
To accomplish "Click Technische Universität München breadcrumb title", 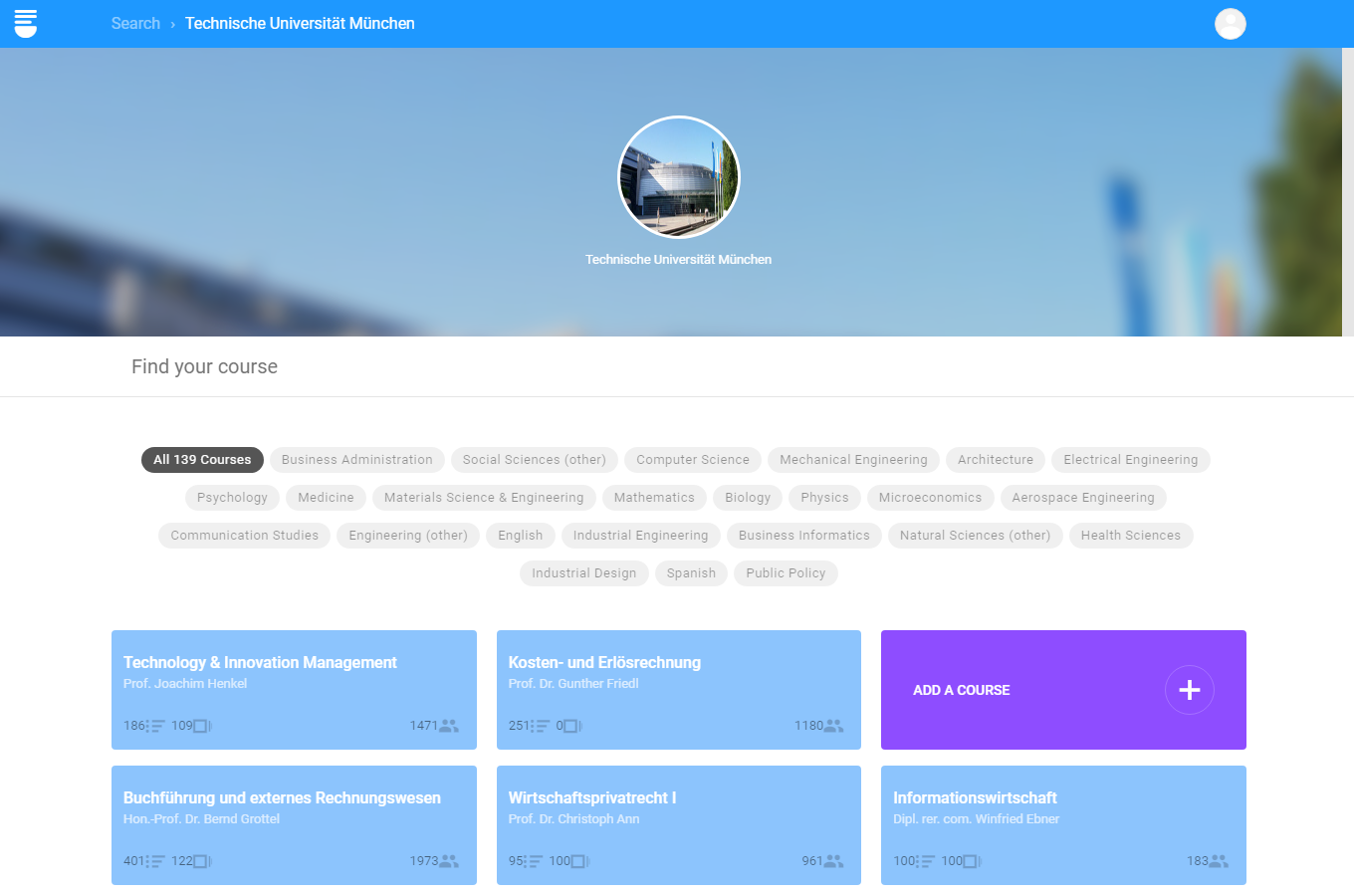I will pos(300,23).
